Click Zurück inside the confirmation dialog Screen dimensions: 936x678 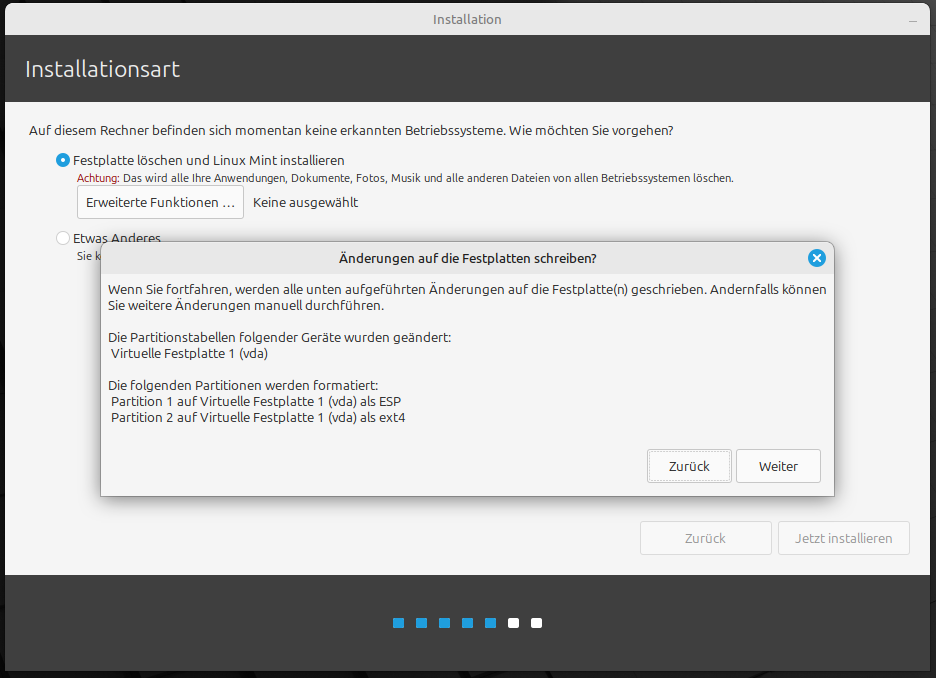point(689,466)
